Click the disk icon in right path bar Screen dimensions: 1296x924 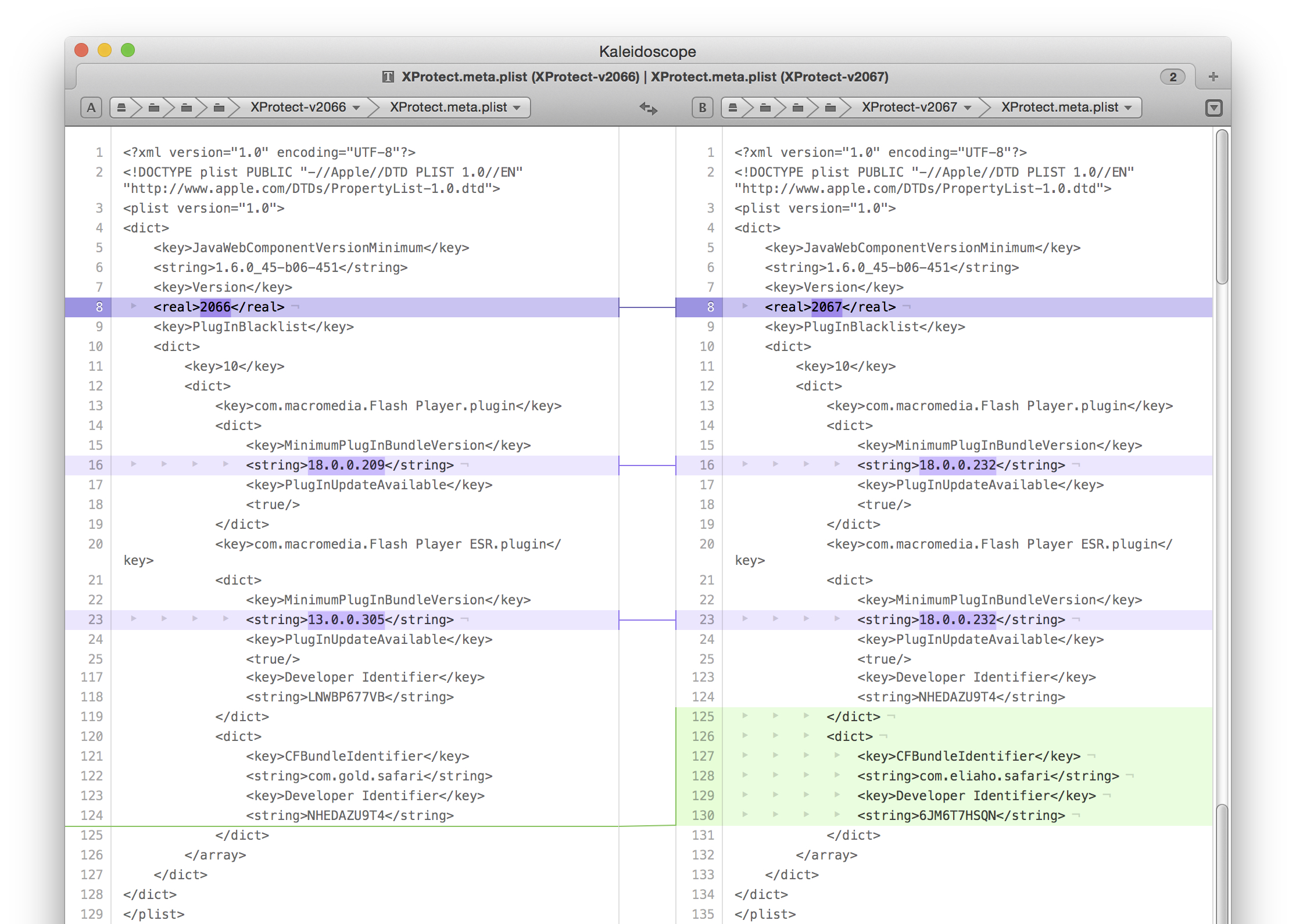733,108
